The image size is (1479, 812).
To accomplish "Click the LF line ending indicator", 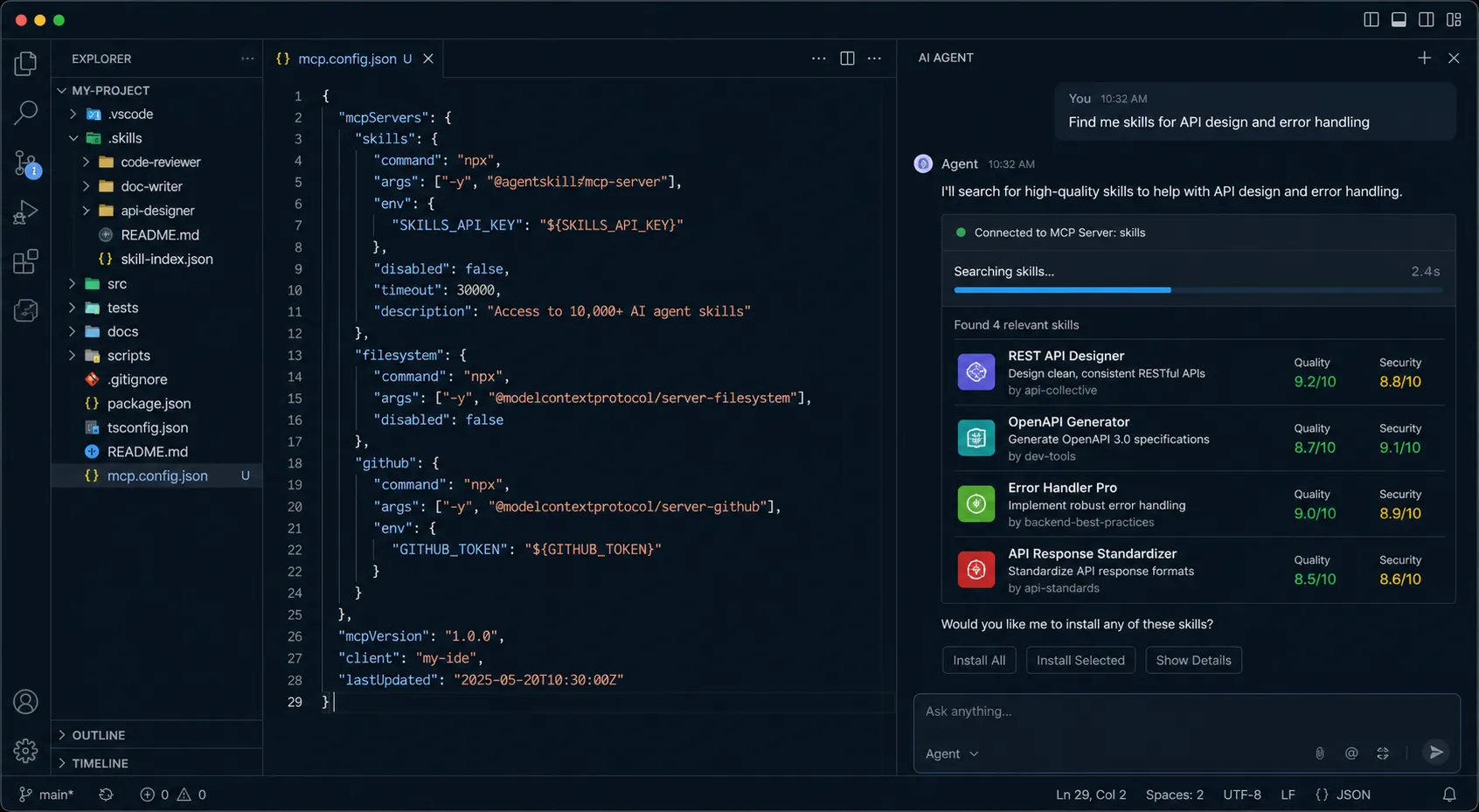I will [1288, 795].
